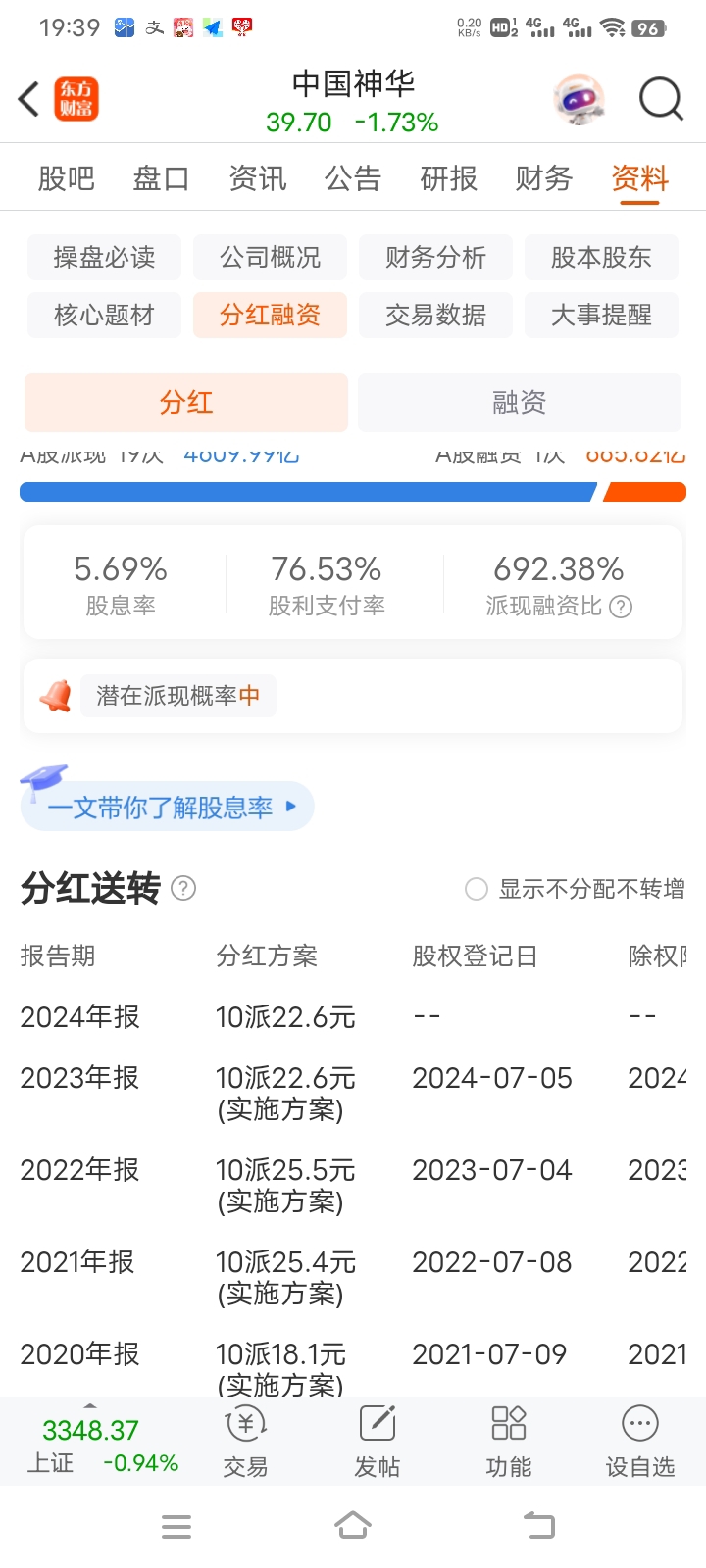The height and width of the screenshot is (1568, 706).
Task: Tap the 2023-07-04 registration date
Action: tap(492, 1170)
